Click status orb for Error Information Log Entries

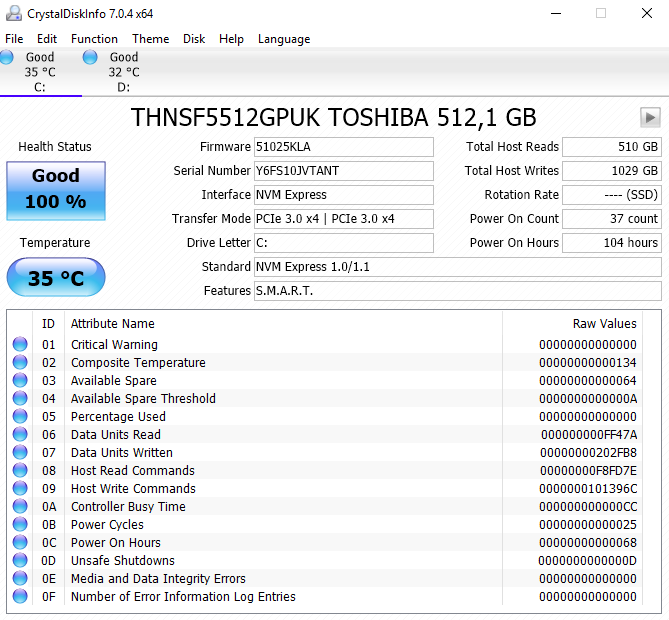point(20,596)
